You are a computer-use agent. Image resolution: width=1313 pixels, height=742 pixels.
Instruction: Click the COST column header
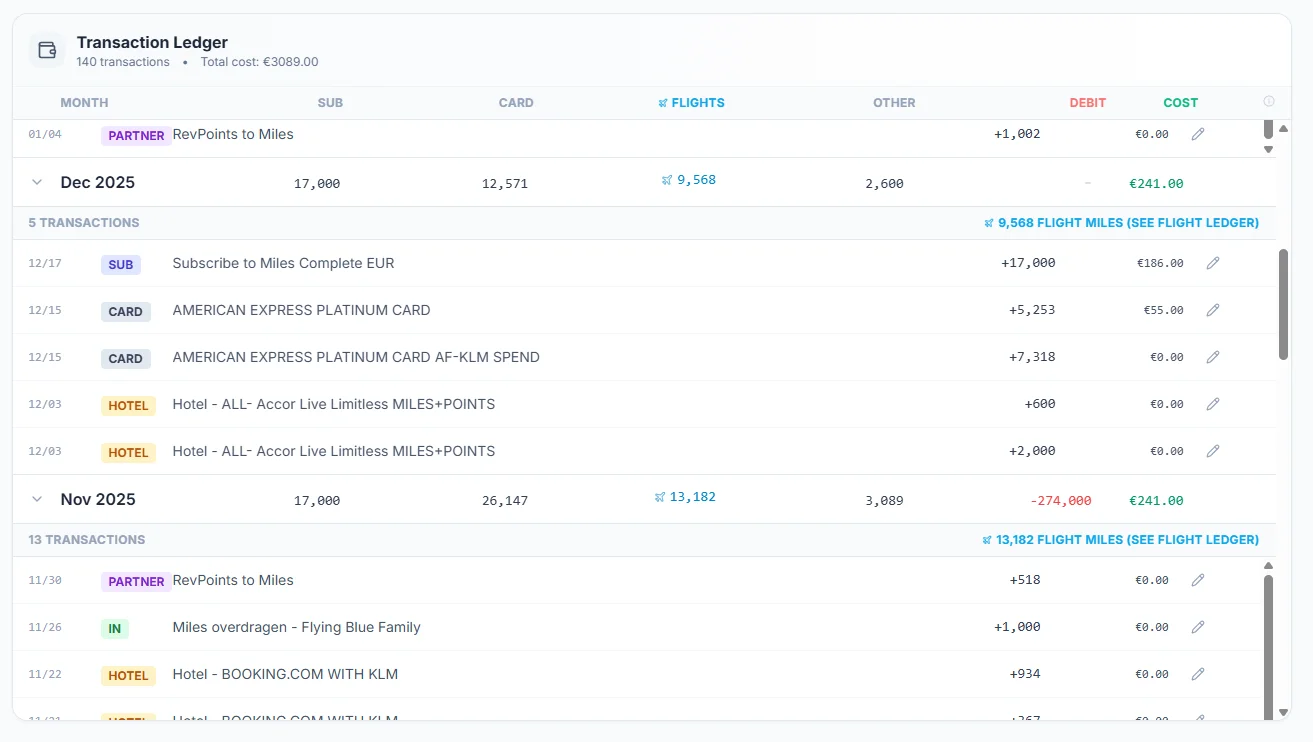[x=1180, y=103]
